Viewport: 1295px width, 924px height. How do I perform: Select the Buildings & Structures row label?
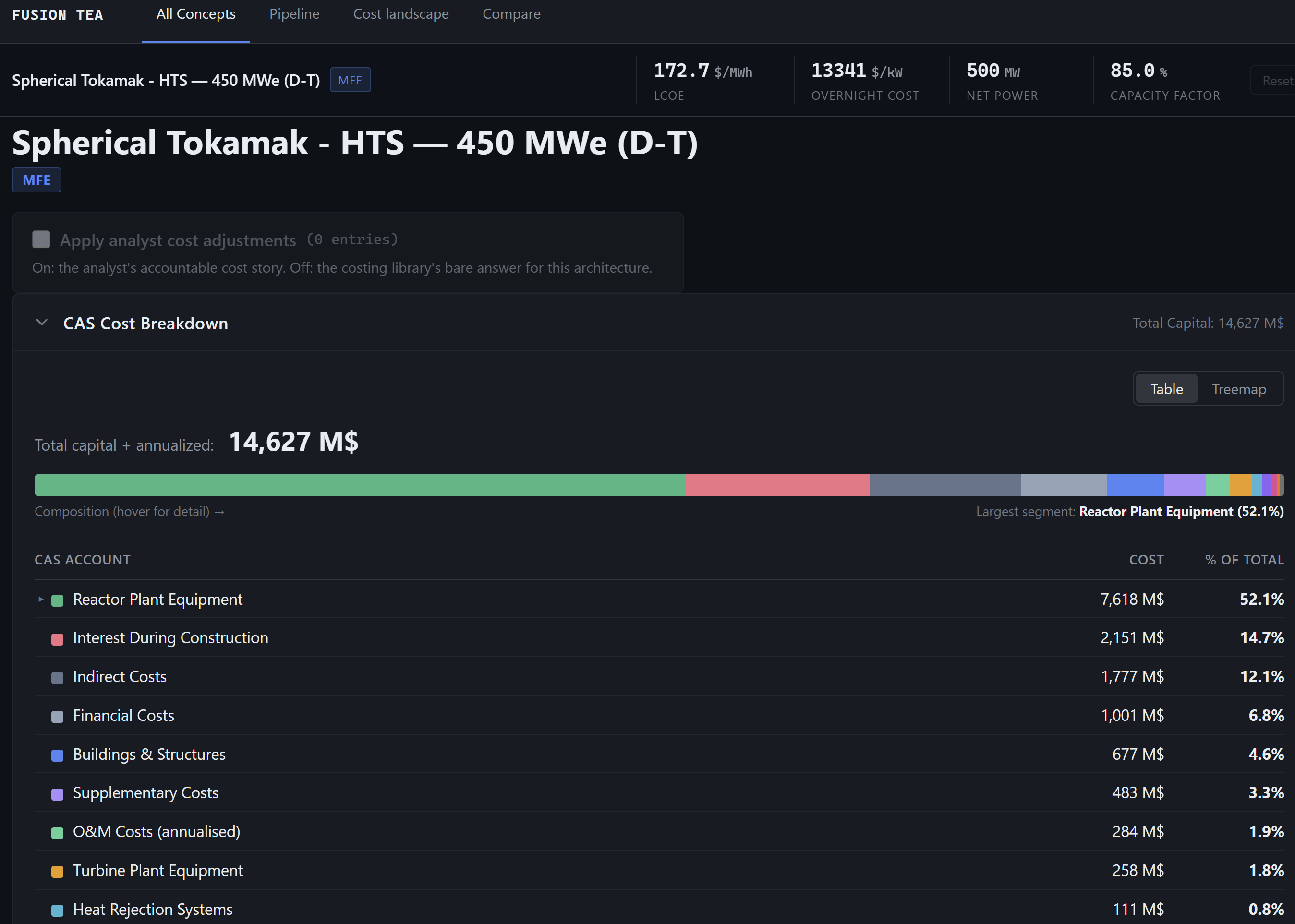pos(149,754)
